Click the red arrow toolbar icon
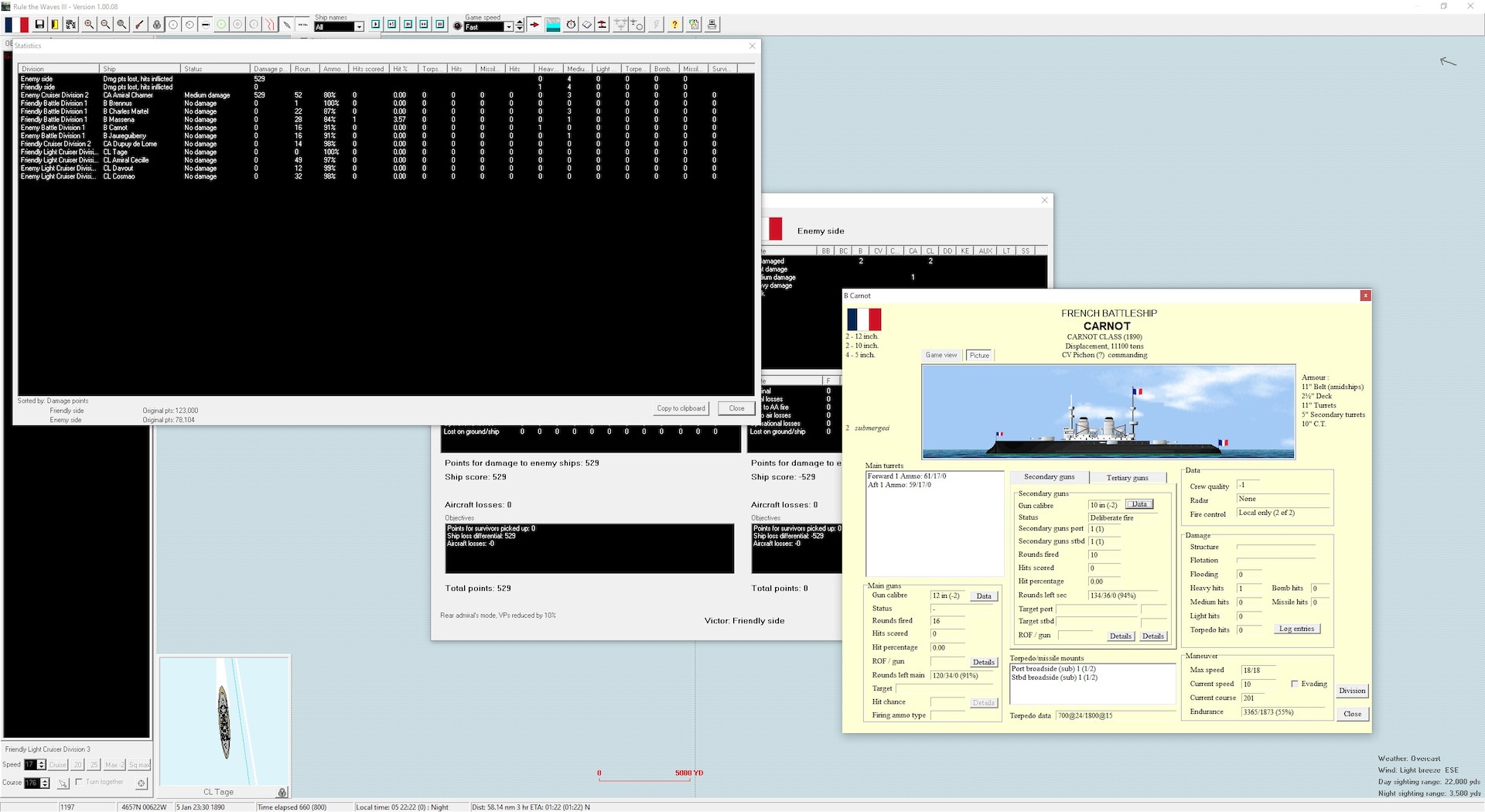1485x812 pixels. point(534,25)
